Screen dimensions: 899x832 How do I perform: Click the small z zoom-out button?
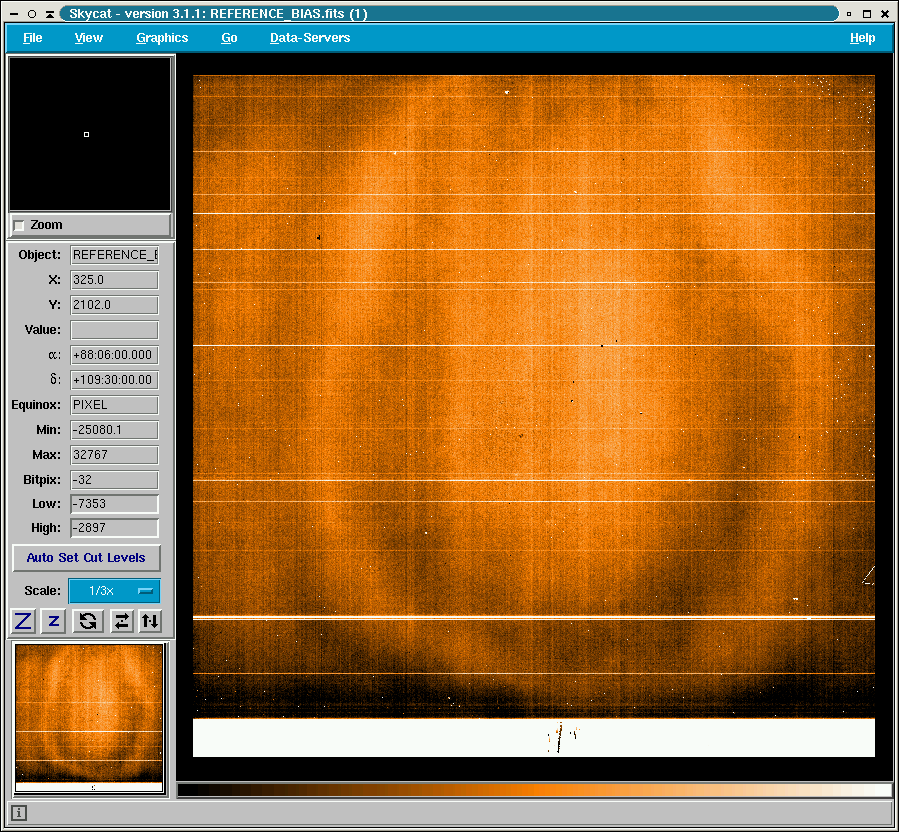pos(54,621)
